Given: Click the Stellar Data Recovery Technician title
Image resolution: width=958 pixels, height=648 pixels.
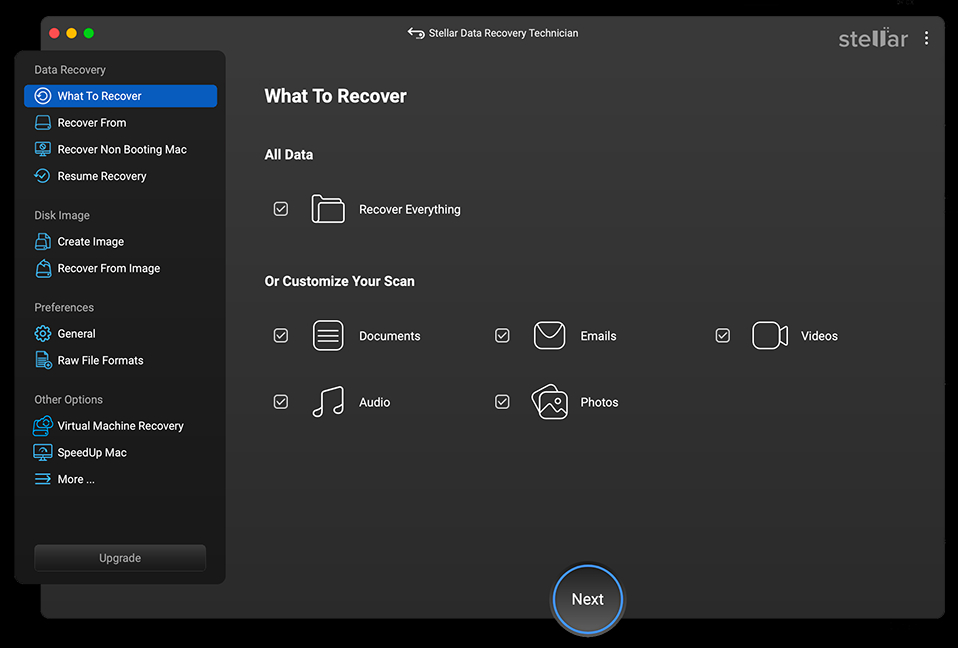Looking at the screenshot, I should pos(503,33).
